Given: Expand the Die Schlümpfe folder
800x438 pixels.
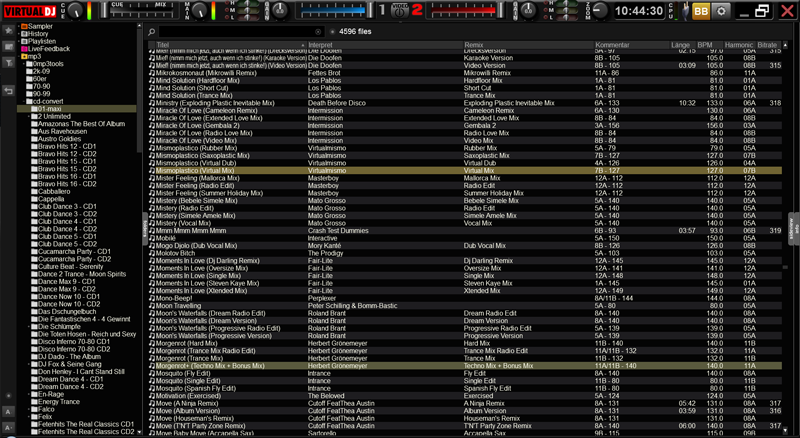Looking at the screenshot, I should click(x=29, y=327).
